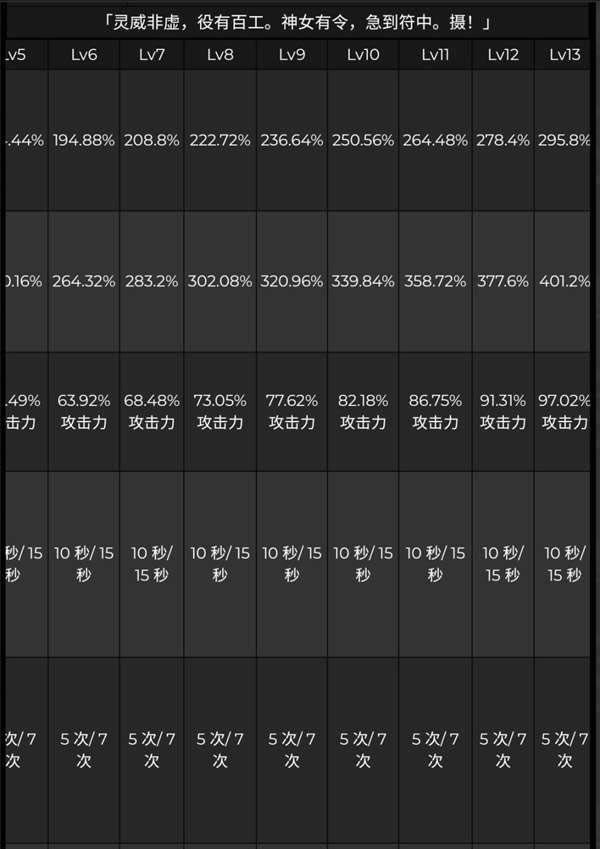Select the Lv9 column header
The image size is (600, 849).
click(x=292, y=54)
